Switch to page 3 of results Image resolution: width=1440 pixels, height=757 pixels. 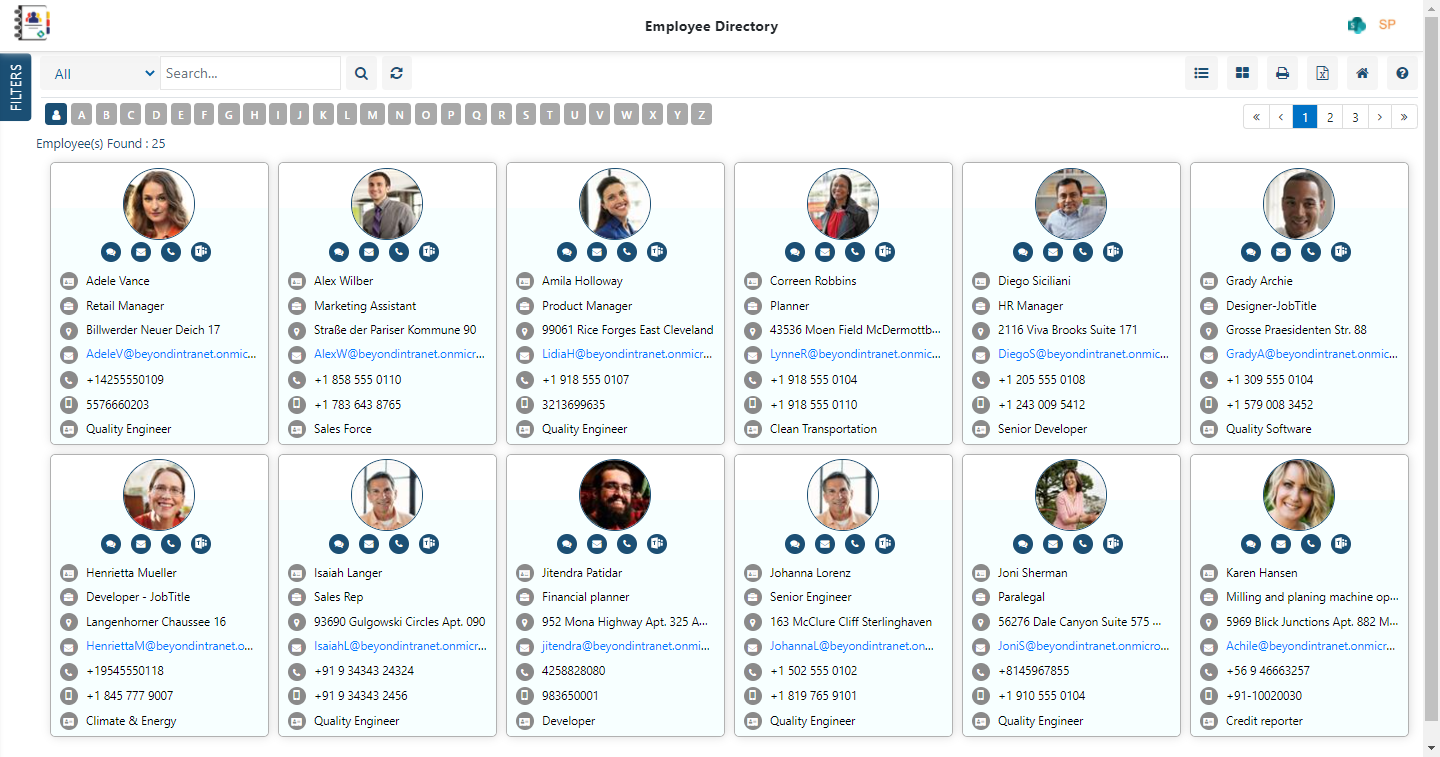point(1354,116)
